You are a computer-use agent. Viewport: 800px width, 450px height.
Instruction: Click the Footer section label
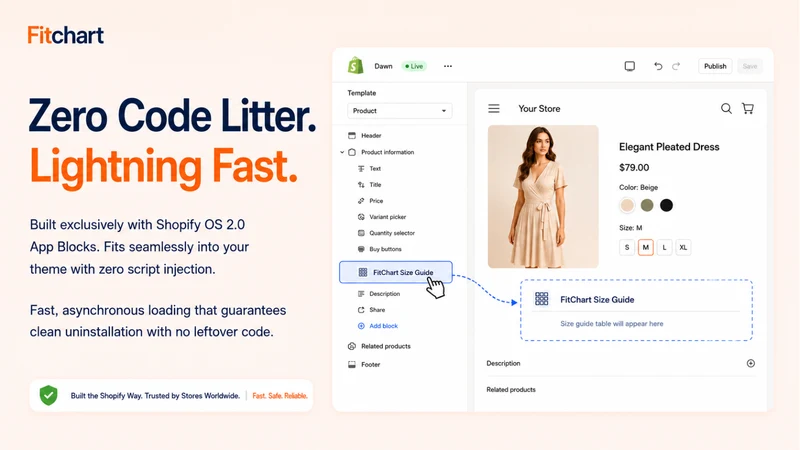pos(370,365)
